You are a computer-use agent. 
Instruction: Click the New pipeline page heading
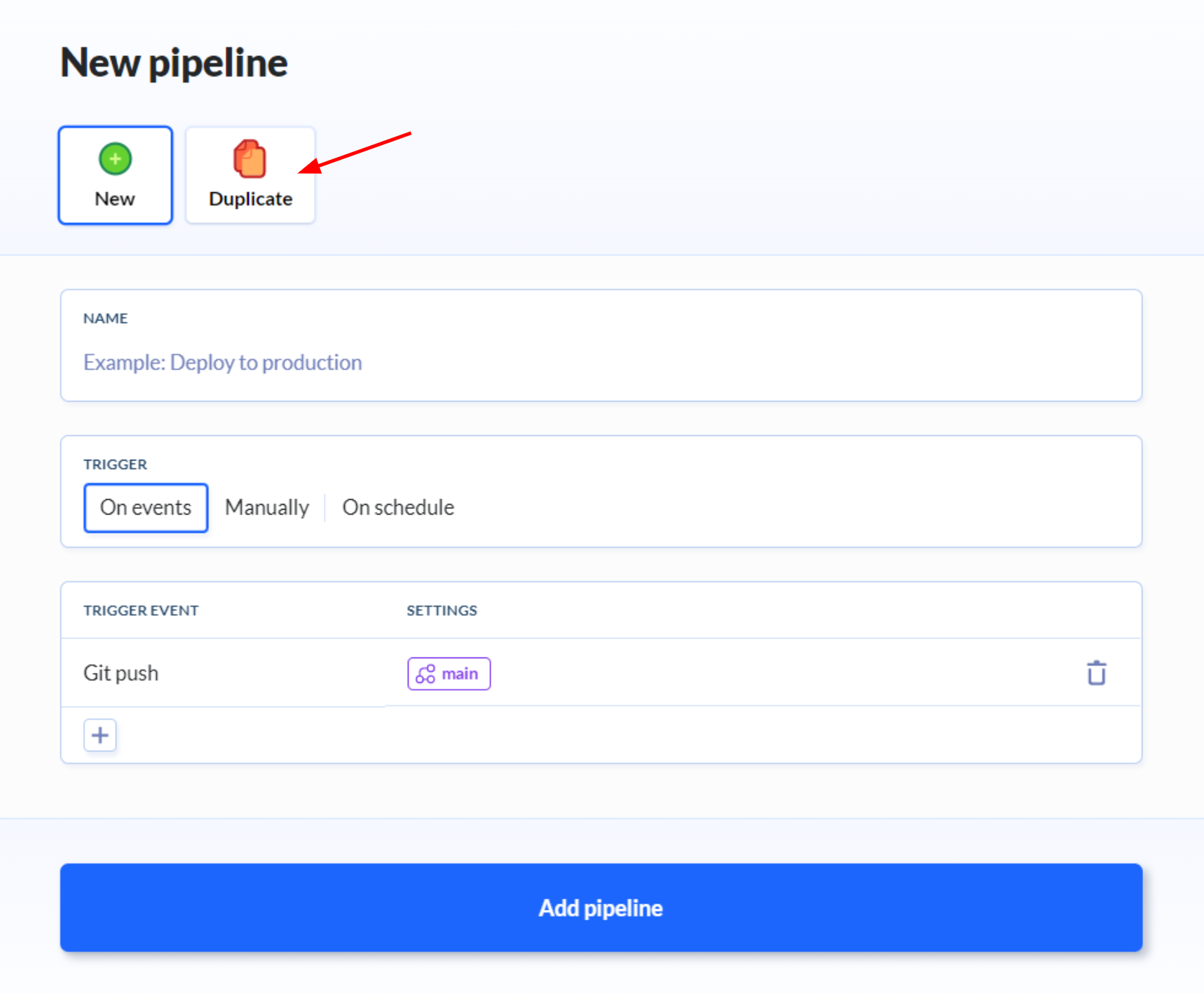point(174,62)
